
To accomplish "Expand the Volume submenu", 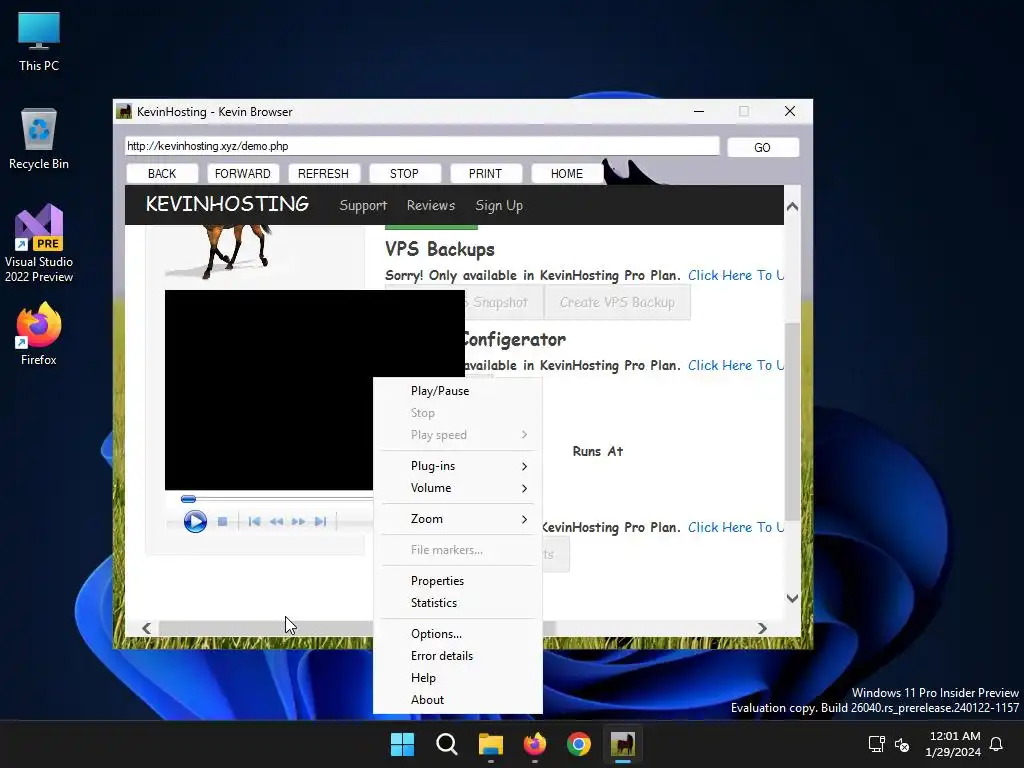I will point(458,488).
